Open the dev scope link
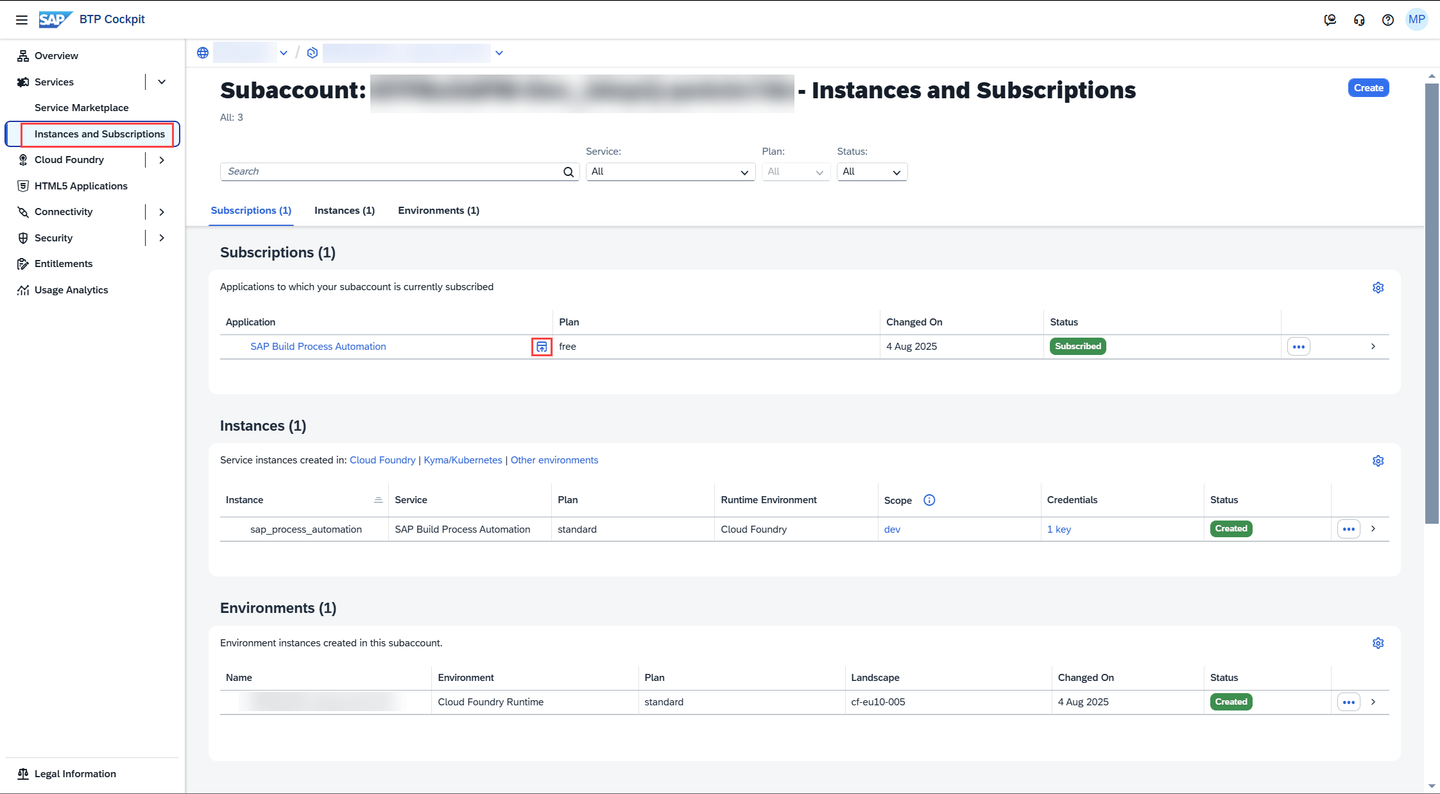Viewport: 1440px width, 794px height. [x=892, y=530]
